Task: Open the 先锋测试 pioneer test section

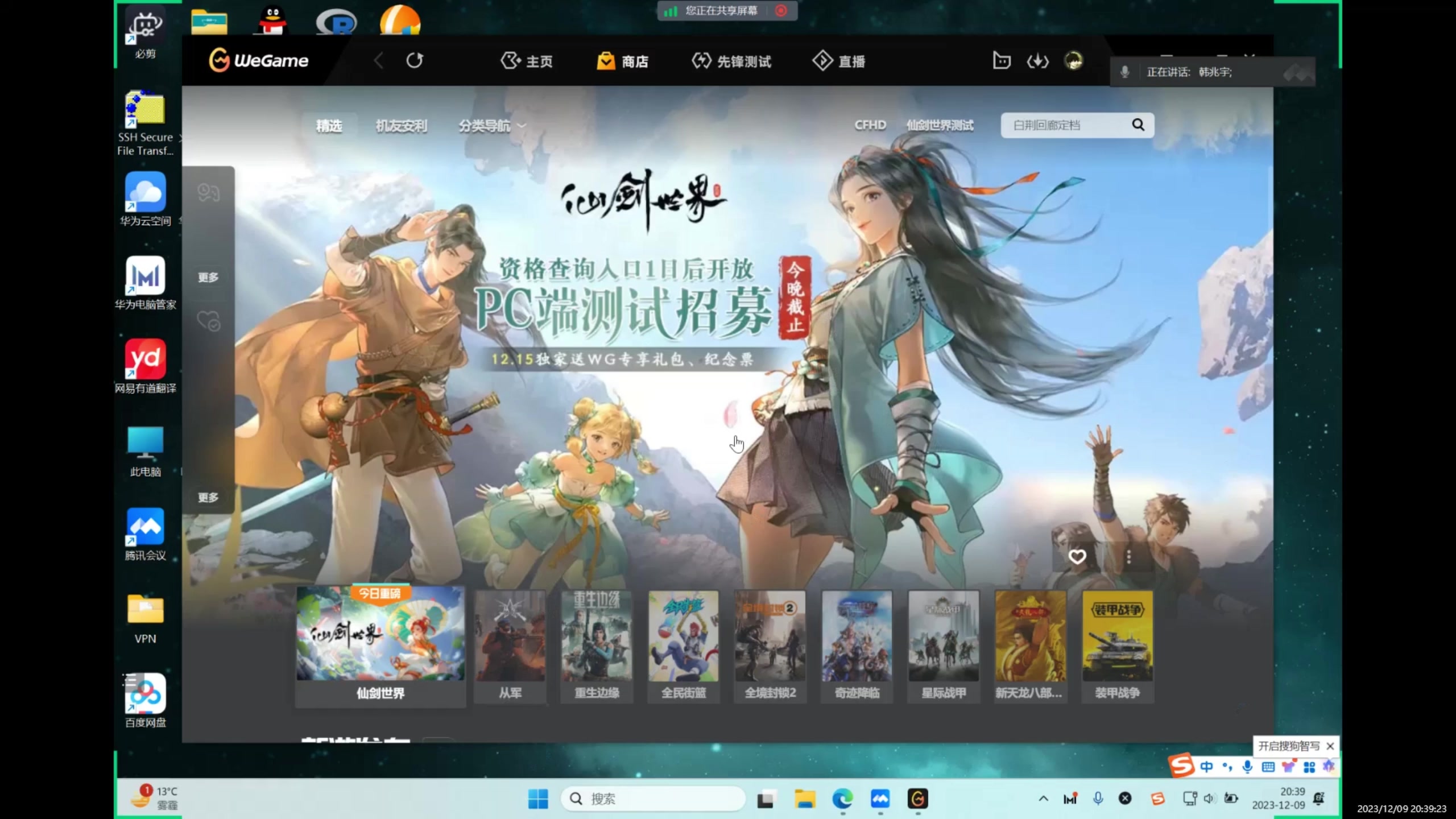Action: pos(731,61)
